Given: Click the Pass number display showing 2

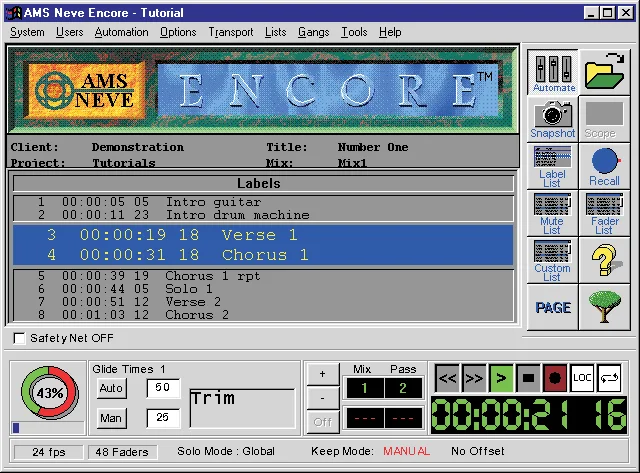Looking at the screenshot, I should pyautogui.click(x=403, y=388).
